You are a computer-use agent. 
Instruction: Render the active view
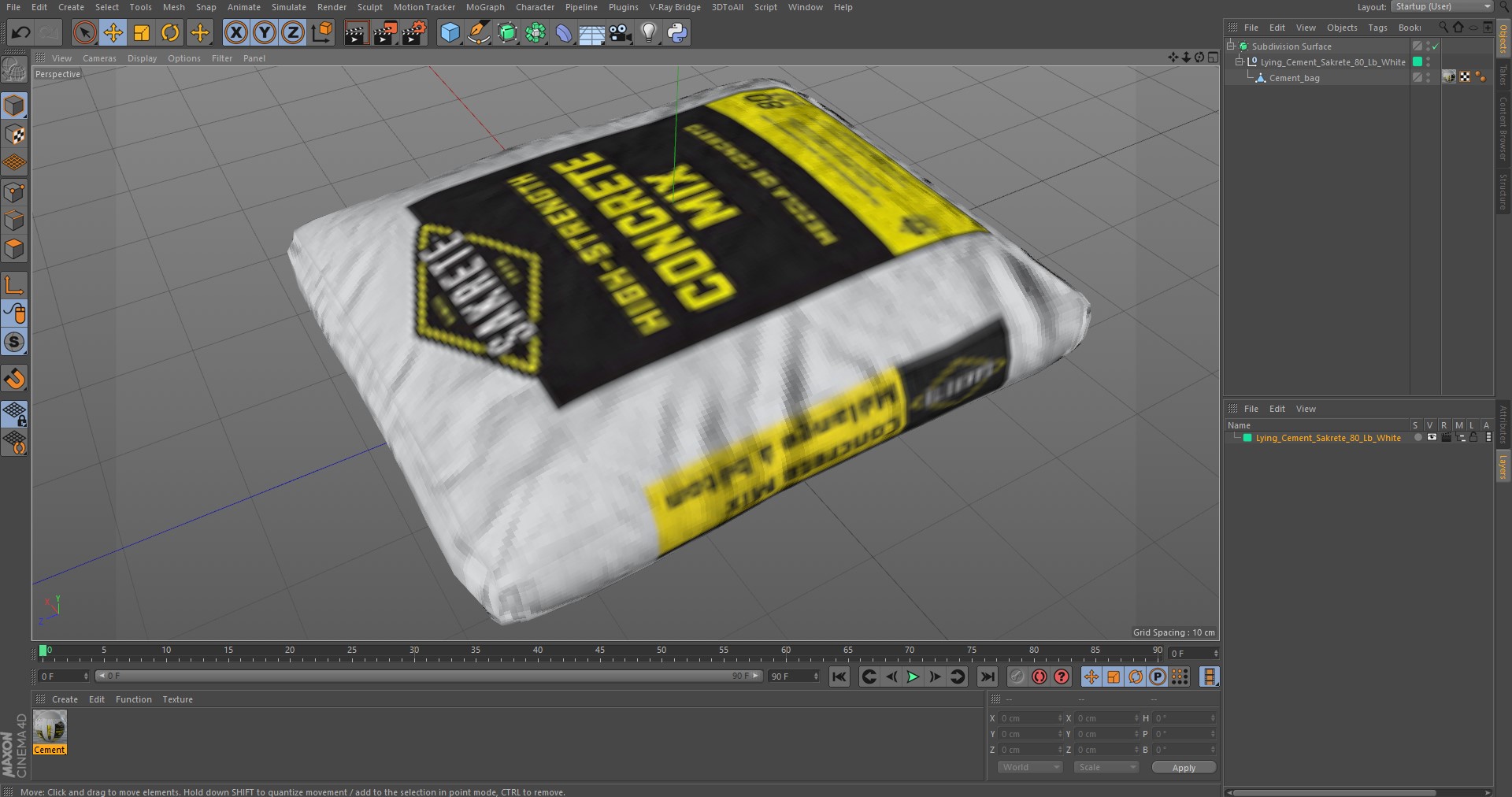(356, 32)
